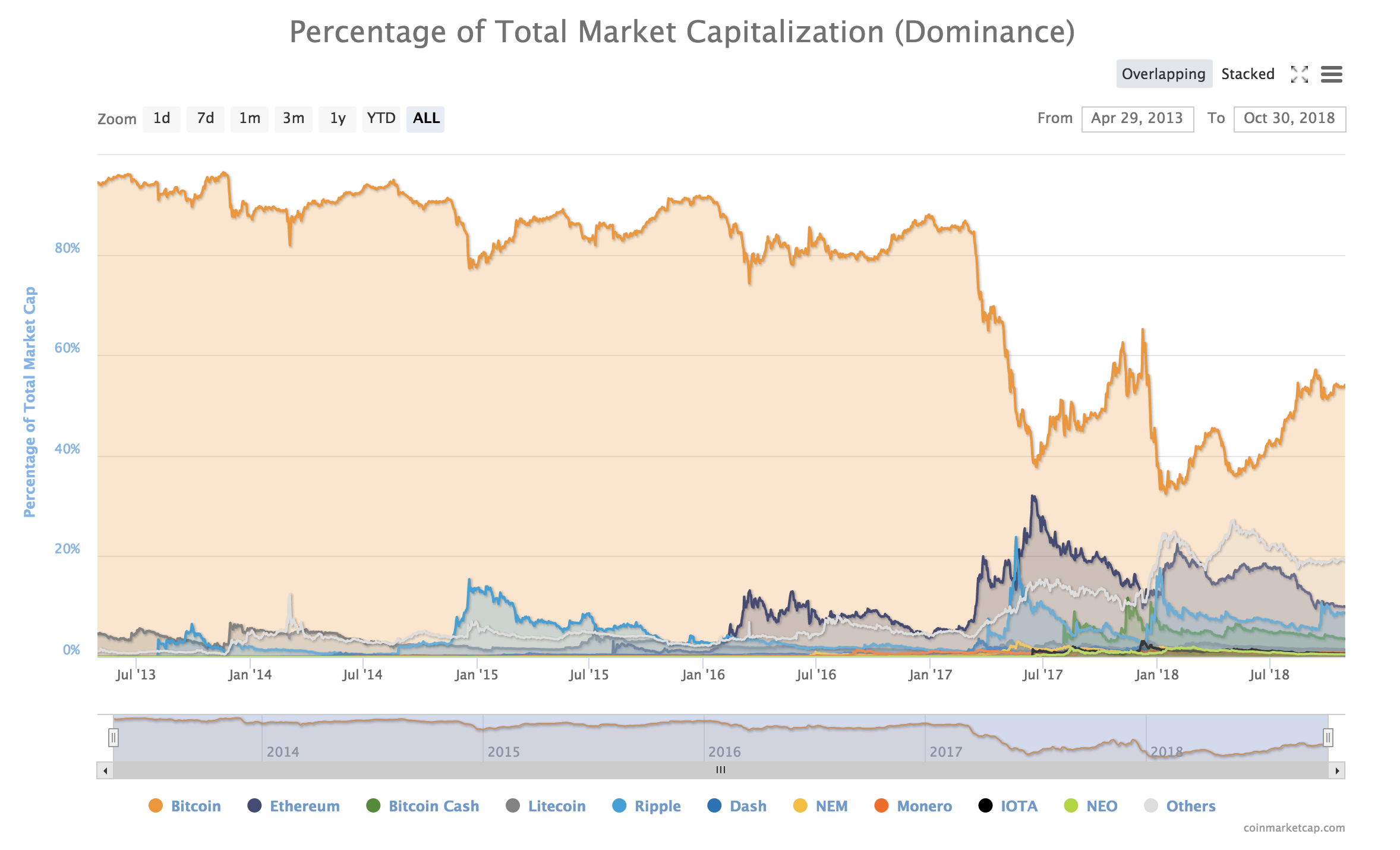This screenshot has height=850, width=1400.
Task: Click the black IOTA legend dot
Action: coord(985,805)
